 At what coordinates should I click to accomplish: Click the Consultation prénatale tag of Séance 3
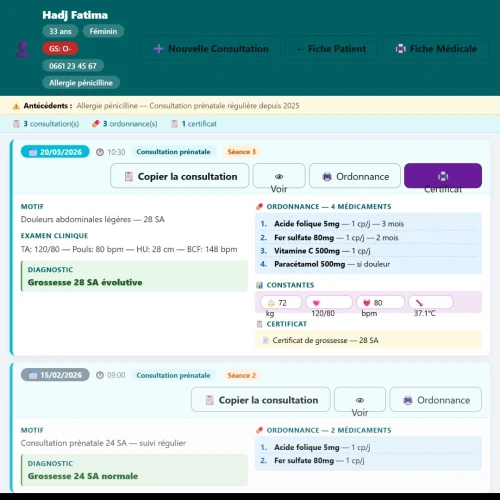click(173, 152)
